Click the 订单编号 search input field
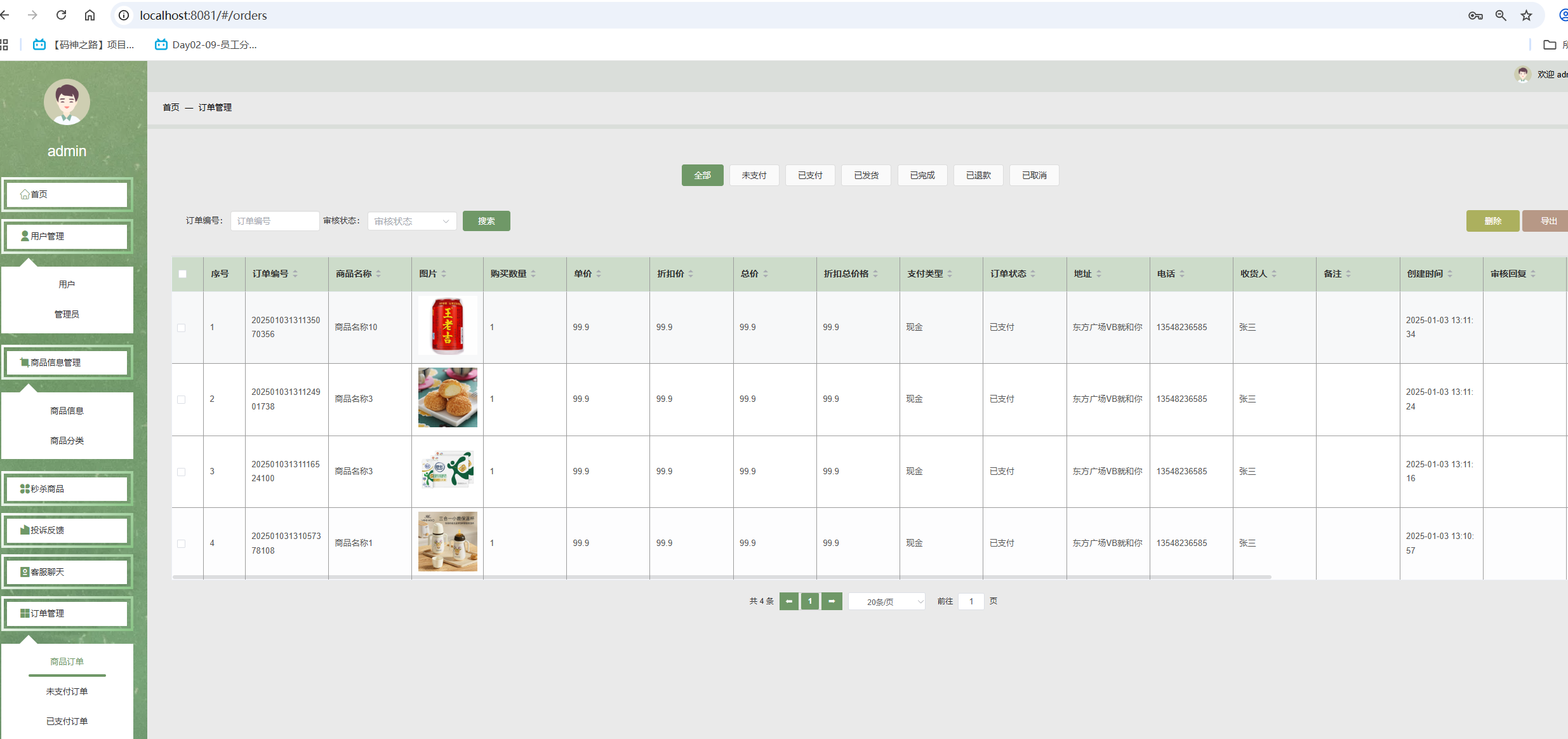Screen dimensions: 1568x739 coord(274,221)
